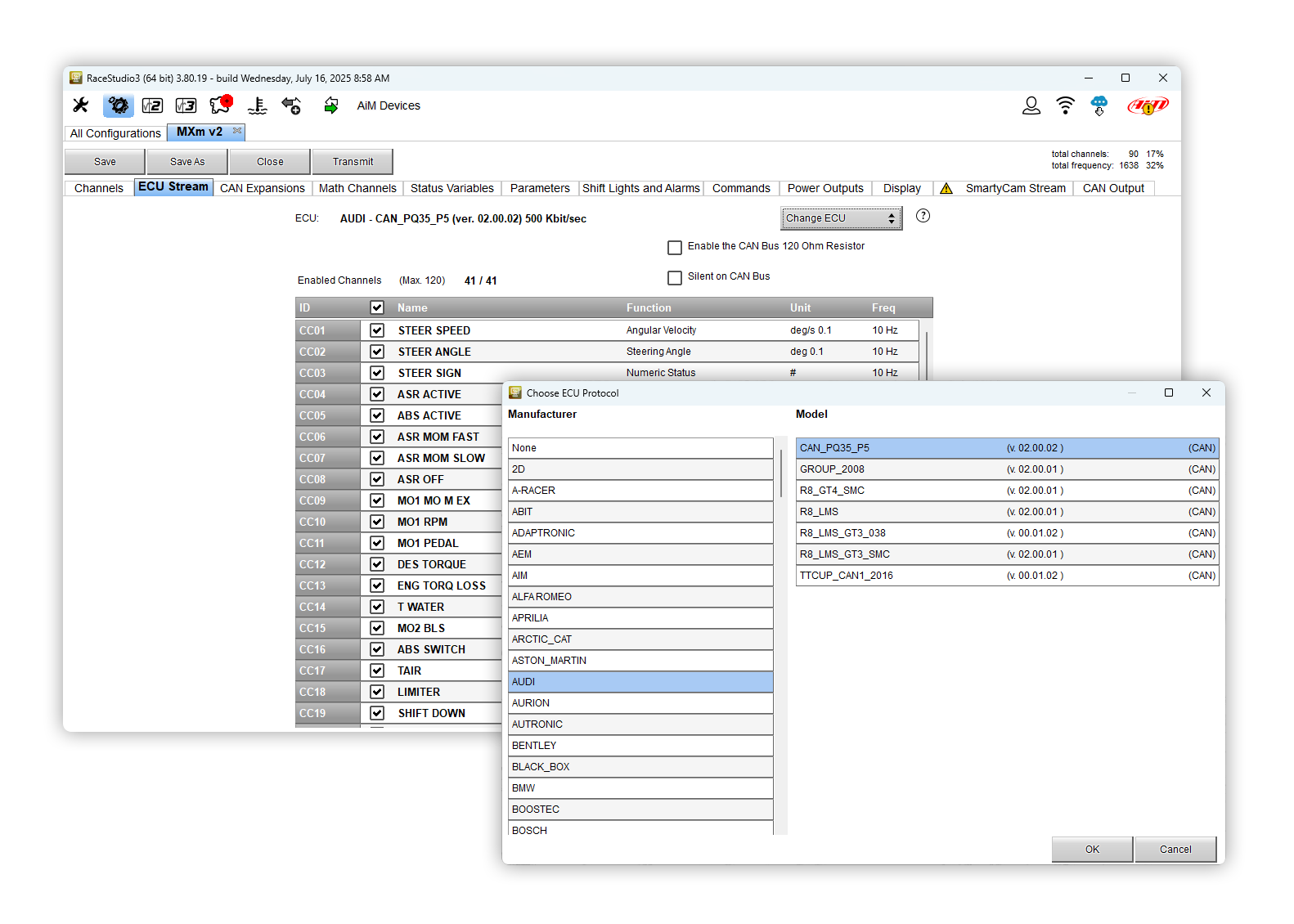This screenshot has height=924, width=1294.
Task: Click the Choose ECU Protocol dialog title icon
Action: [x=515, y=392]
